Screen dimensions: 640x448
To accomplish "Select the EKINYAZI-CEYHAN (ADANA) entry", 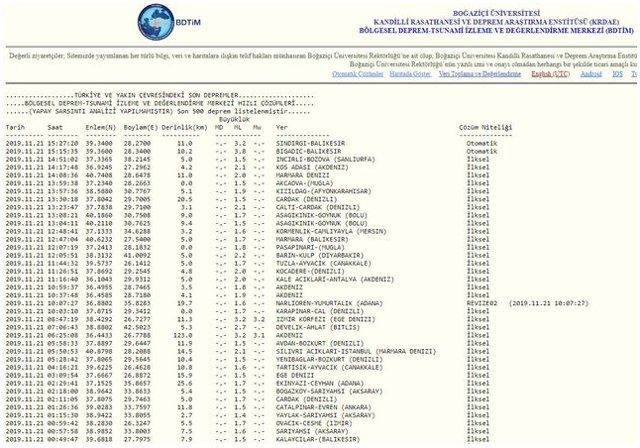I will click(x=320, y=383).
